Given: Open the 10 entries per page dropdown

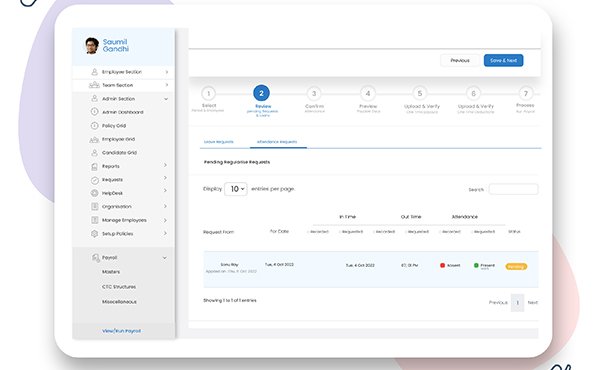Looking at the screenshot, I should pyautogui.click(x=236, y=189).
